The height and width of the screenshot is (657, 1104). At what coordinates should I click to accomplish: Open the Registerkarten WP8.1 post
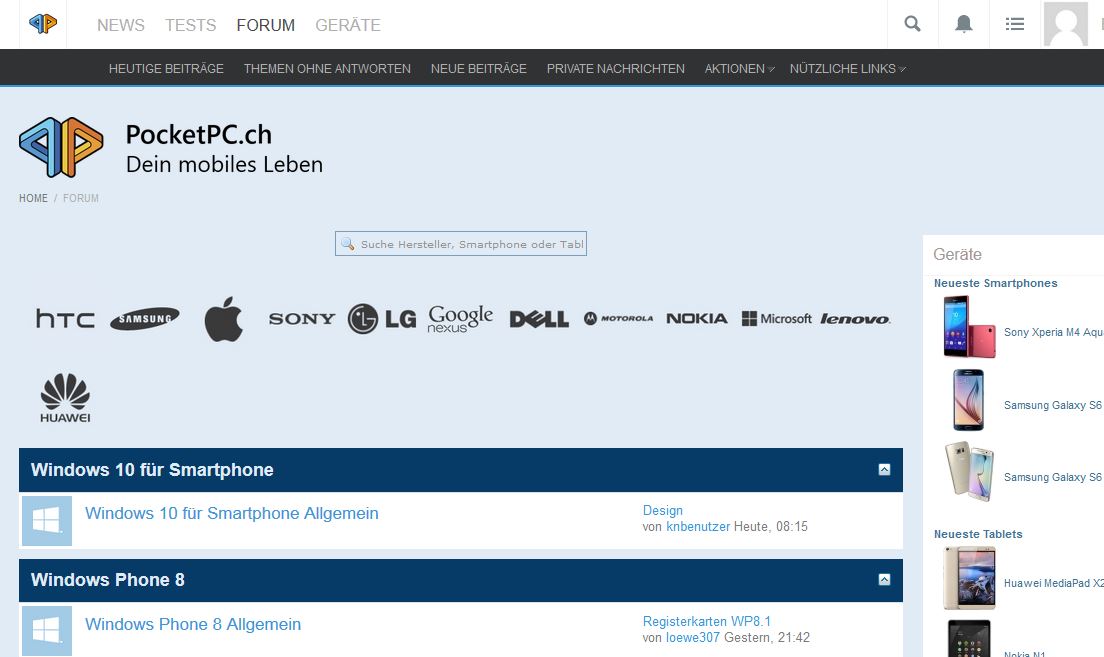[x=707, y=622]
